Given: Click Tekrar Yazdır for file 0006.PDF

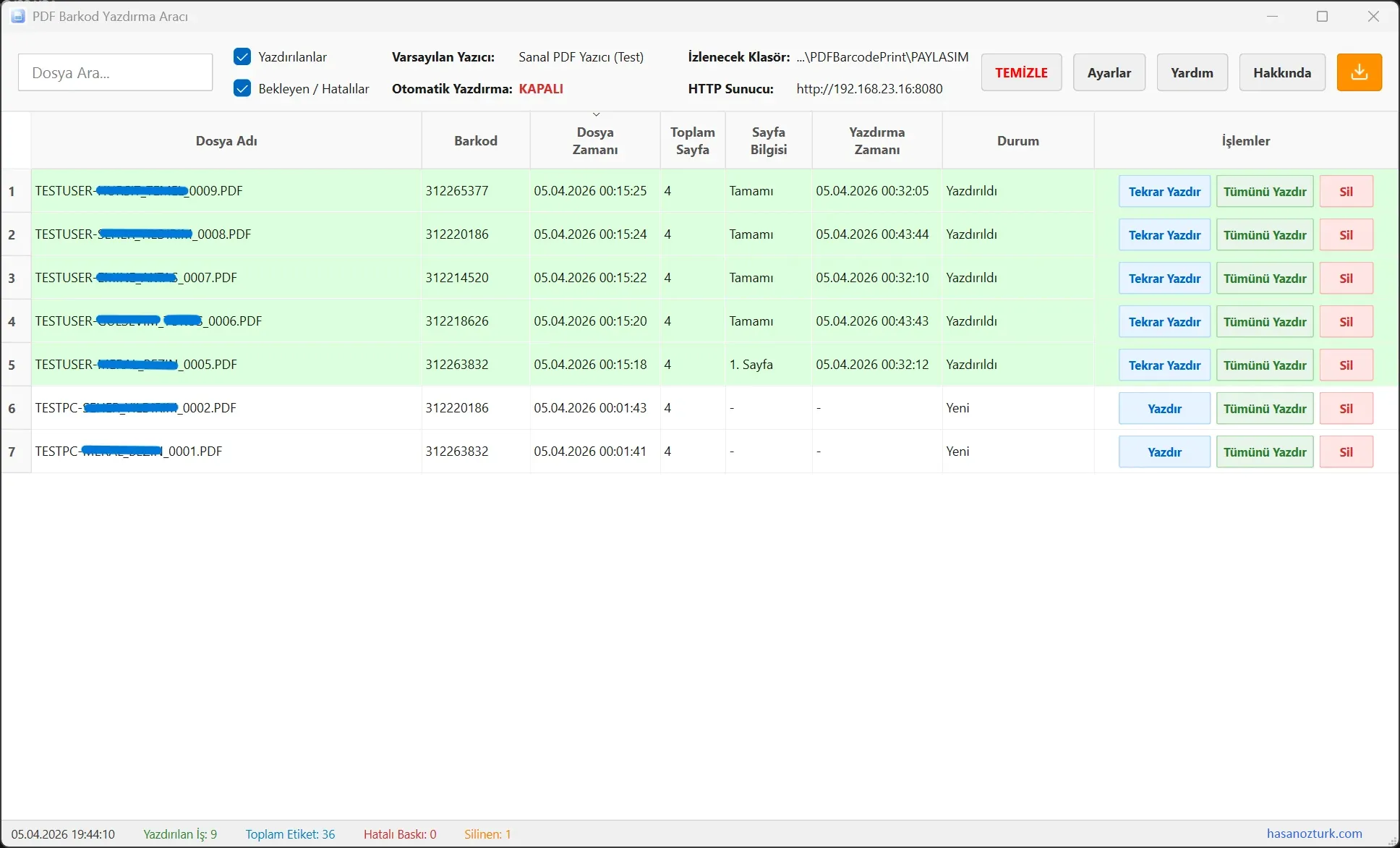Looking at the screenshot, I should coord(1164,321).
